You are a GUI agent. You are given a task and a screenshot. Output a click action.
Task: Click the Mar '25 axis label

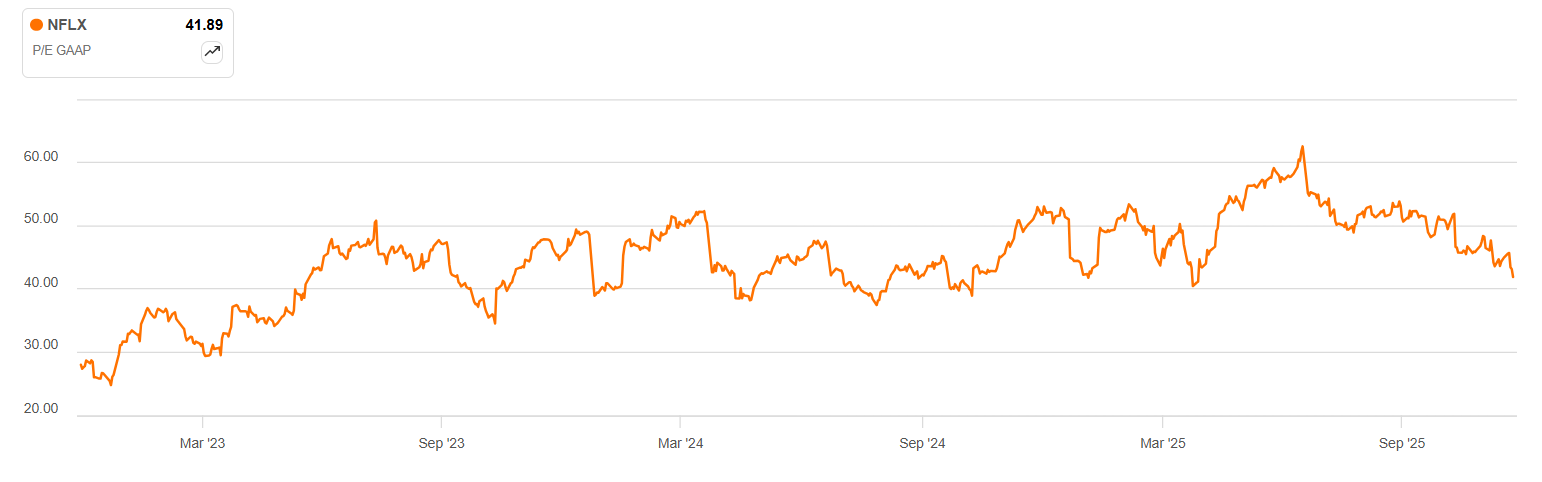(1163, 443)
